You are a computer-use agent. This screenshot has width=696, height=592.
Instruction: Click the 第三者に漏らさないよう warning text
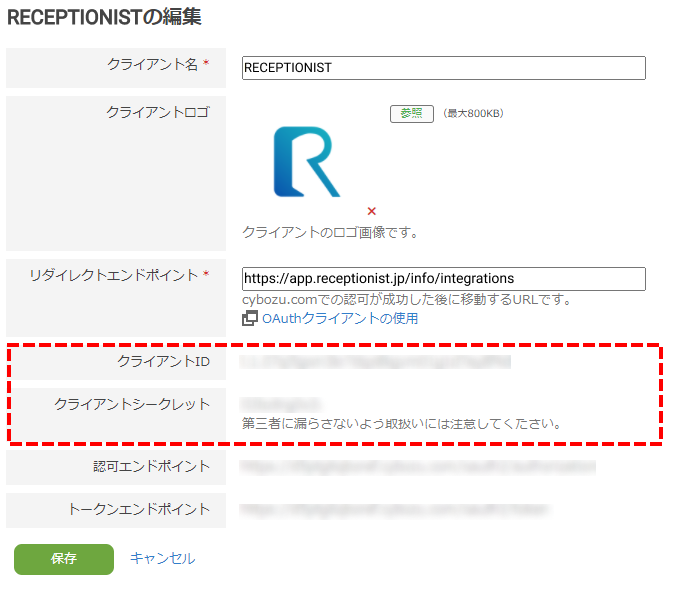401,423
